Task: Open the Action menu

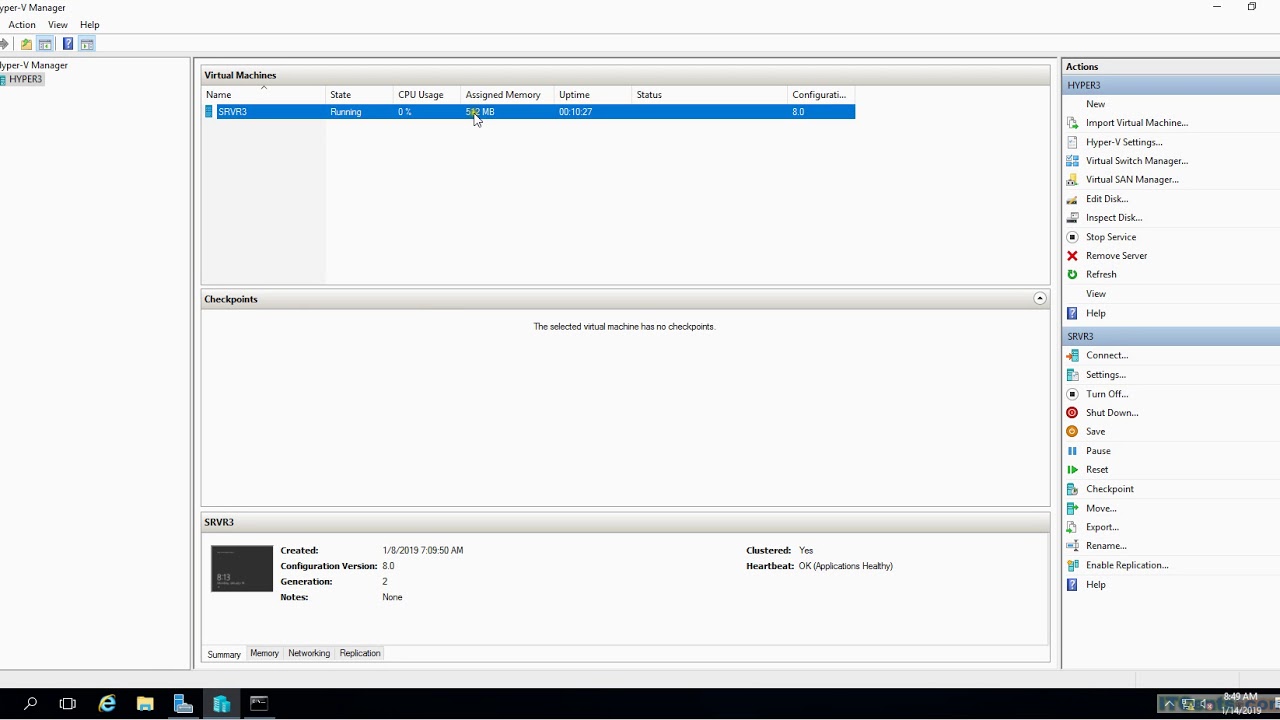Action: pyautogui.click(x=22, y=25)
